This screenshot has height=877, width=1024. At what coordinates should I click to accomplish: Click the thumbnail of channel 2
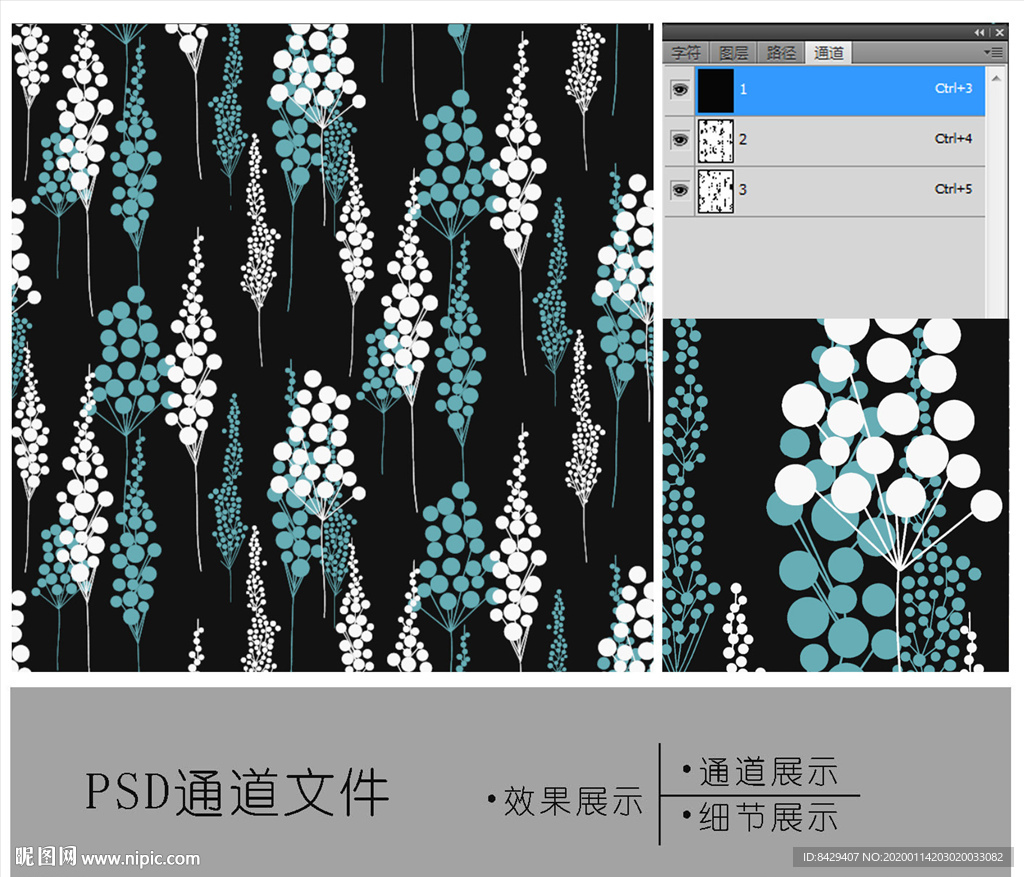[716, 140]
